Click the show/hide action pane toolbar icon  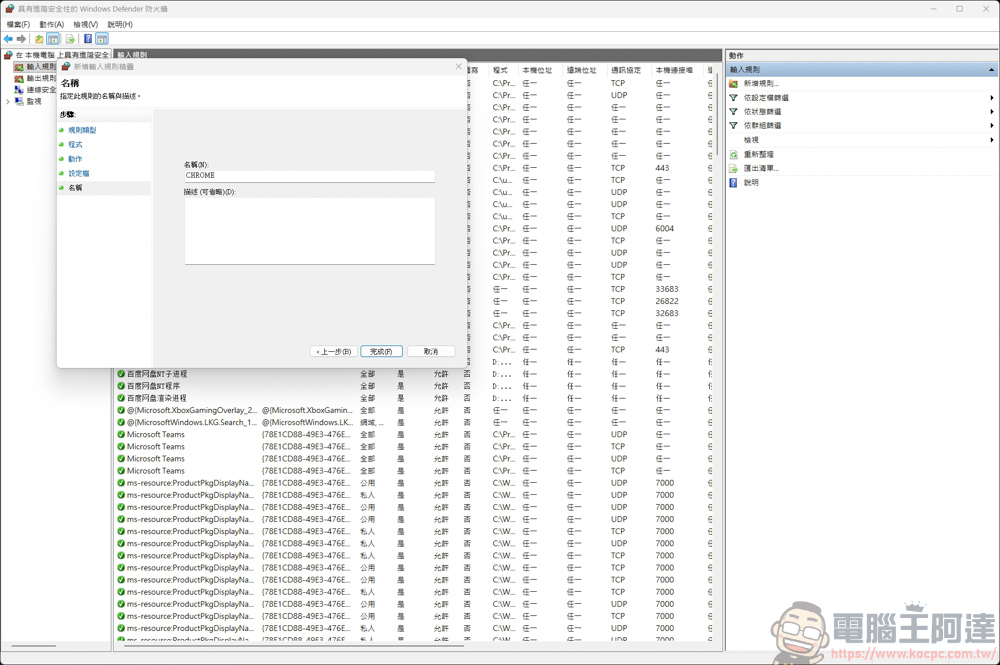click(102, 38)
